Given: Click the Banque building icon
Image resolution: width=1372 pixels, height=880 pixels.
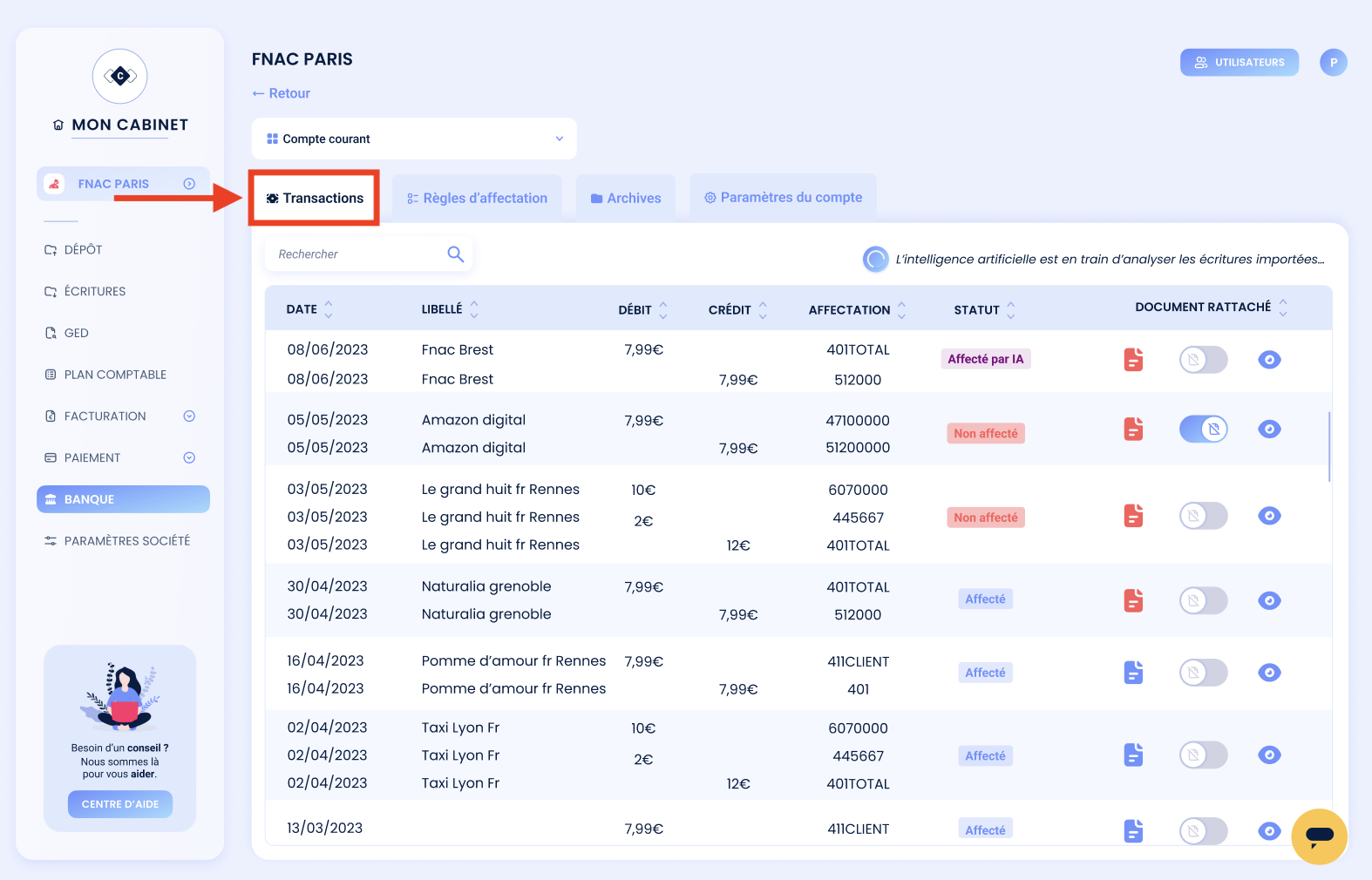Looking at the screenshot, I should coord(51,499).
